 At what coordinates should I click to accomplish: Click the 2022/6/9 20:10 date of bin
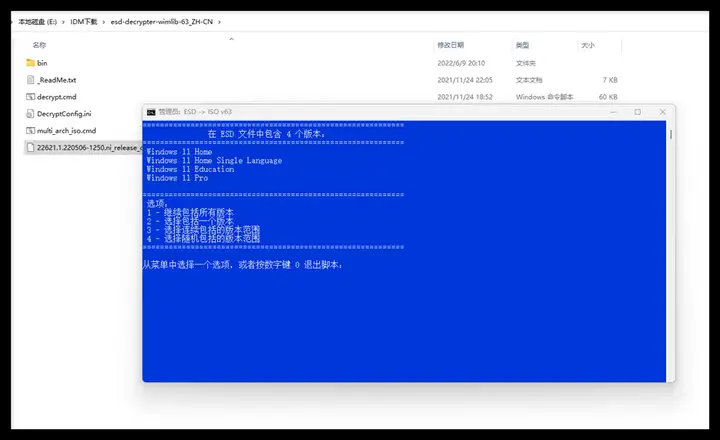pos(461,63)
